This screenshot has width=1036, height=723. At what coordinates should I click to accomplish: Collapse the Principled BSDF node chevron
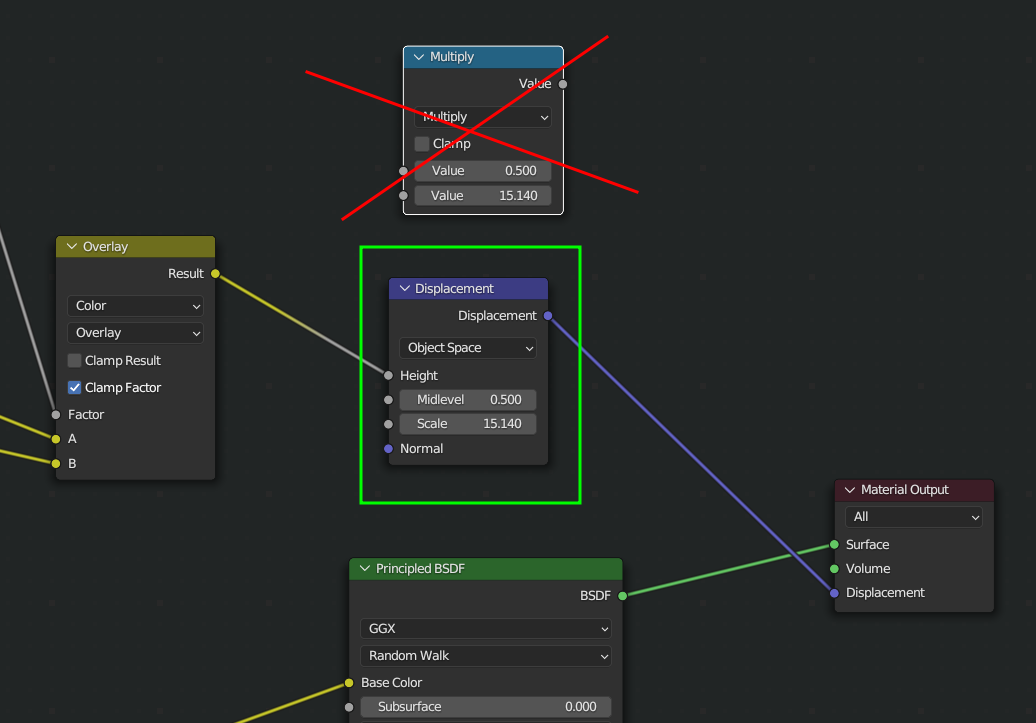coord(365,569)
